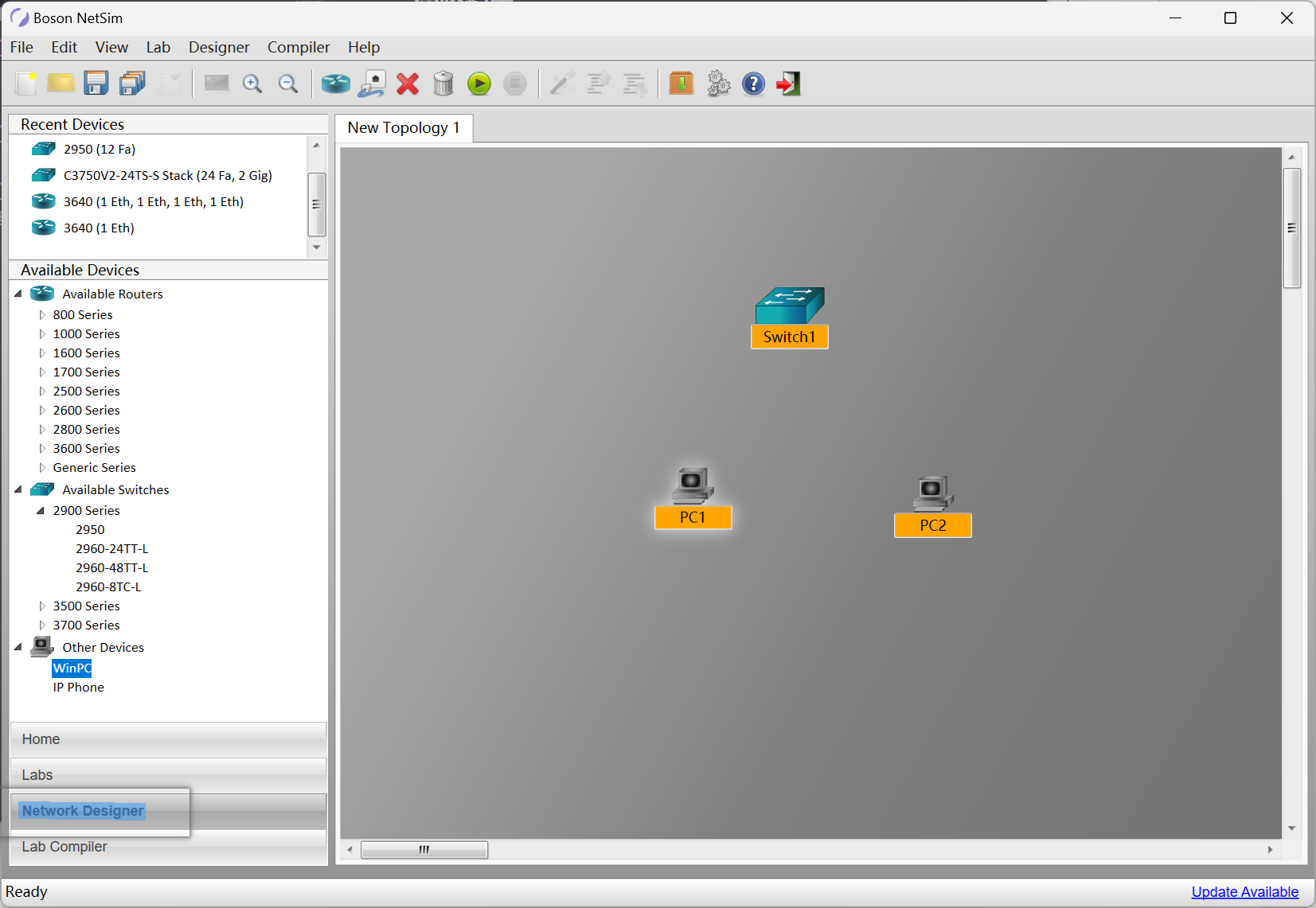This screenshot has height=908, width=1316.
Task: Click the red X delete icon
Action: [408, 84]
